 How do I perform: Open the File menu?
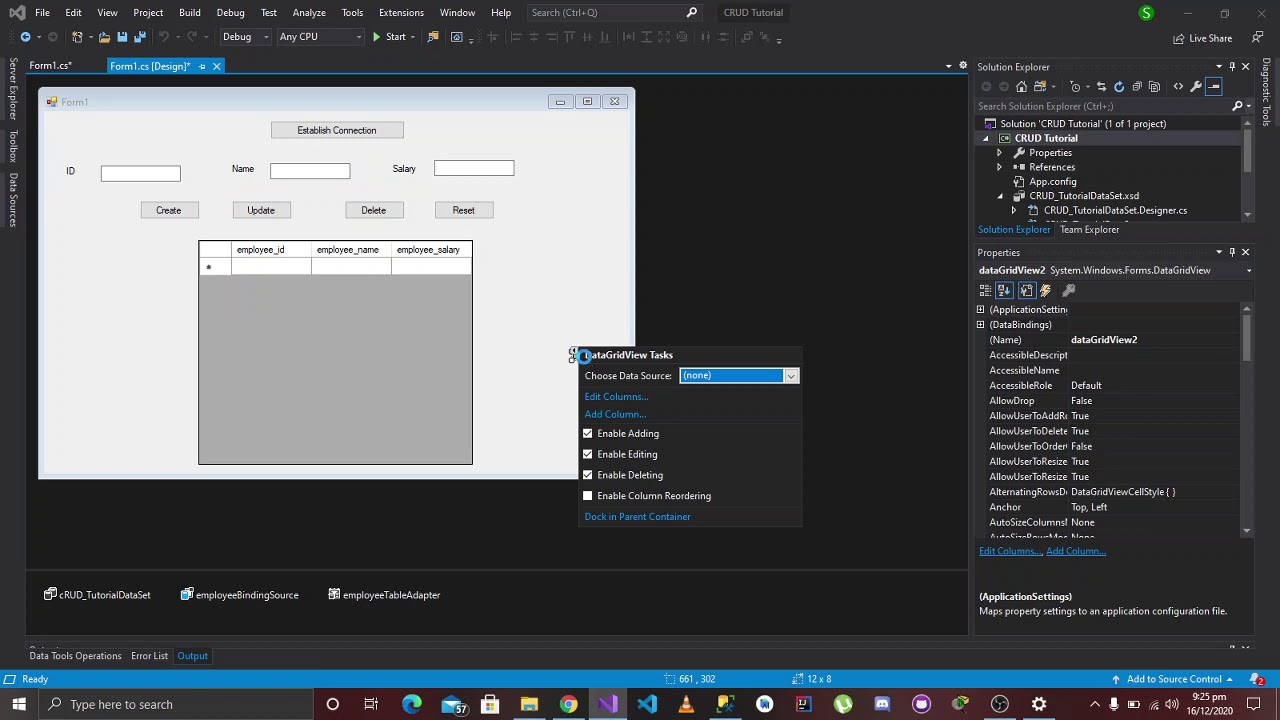click(x=42, y=12)
